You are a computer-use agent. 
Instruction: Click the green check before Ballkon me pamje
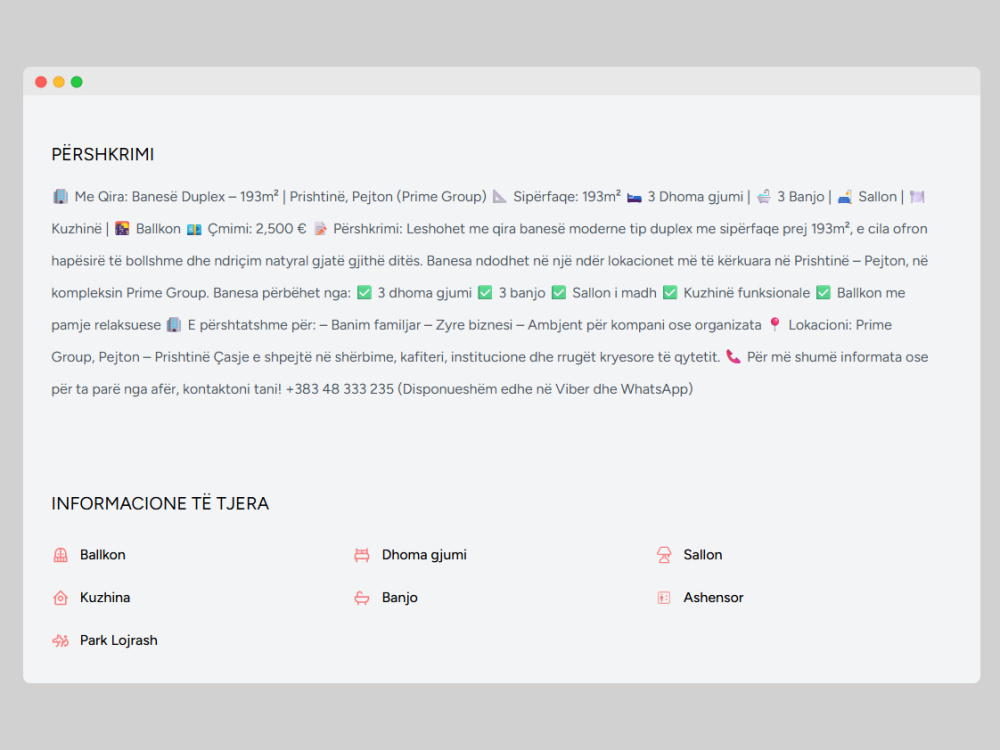[x=823, y=293]
